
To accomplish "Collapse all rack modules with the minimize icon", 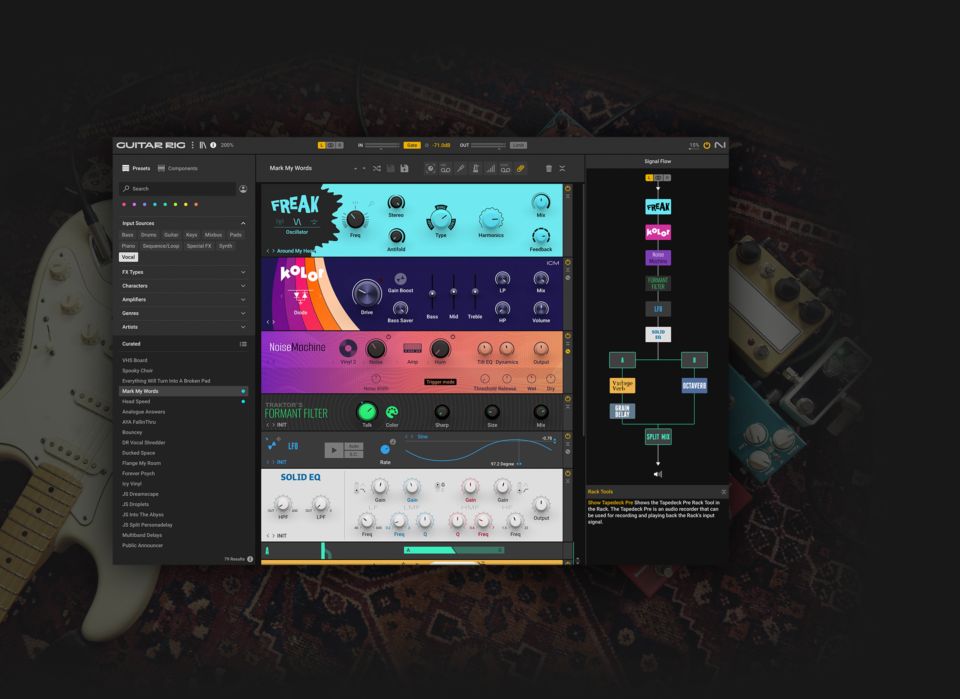I will (563, 169).
